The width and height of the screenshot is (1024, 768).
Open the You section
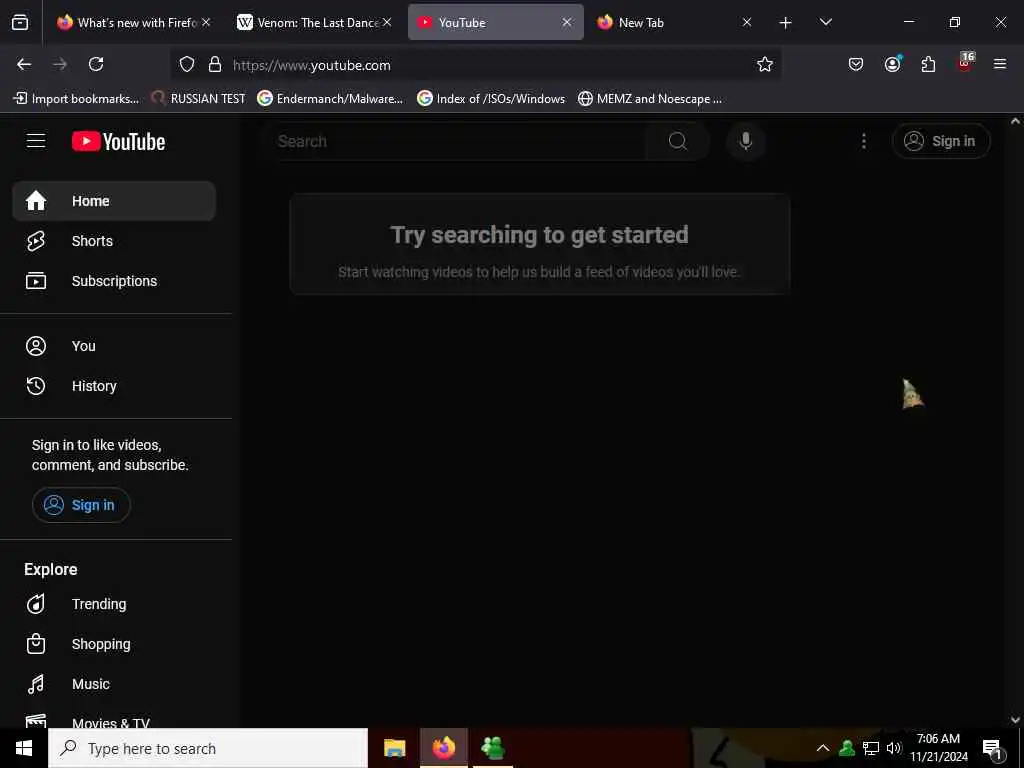pyautogui.click(x=114, y=346)
